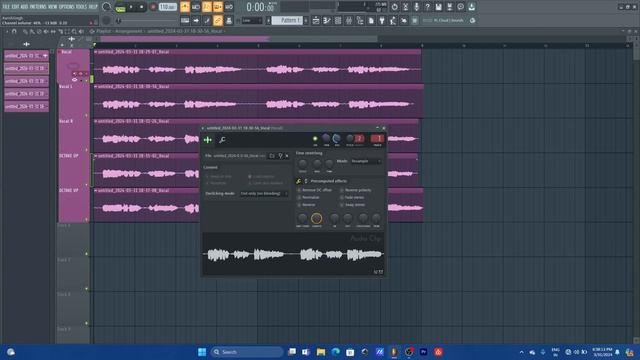
Task: Open the ADD menu
Action: tap(24, 7)
